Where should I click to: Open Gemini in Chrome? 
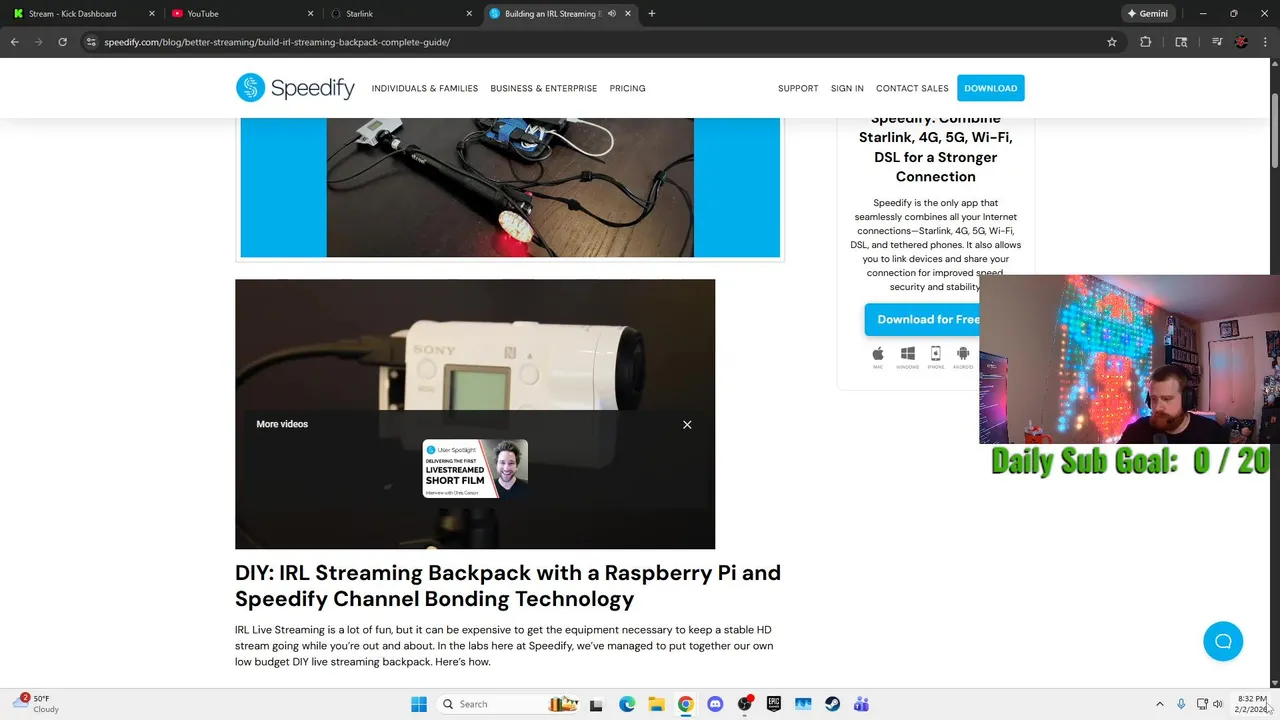1148,14
